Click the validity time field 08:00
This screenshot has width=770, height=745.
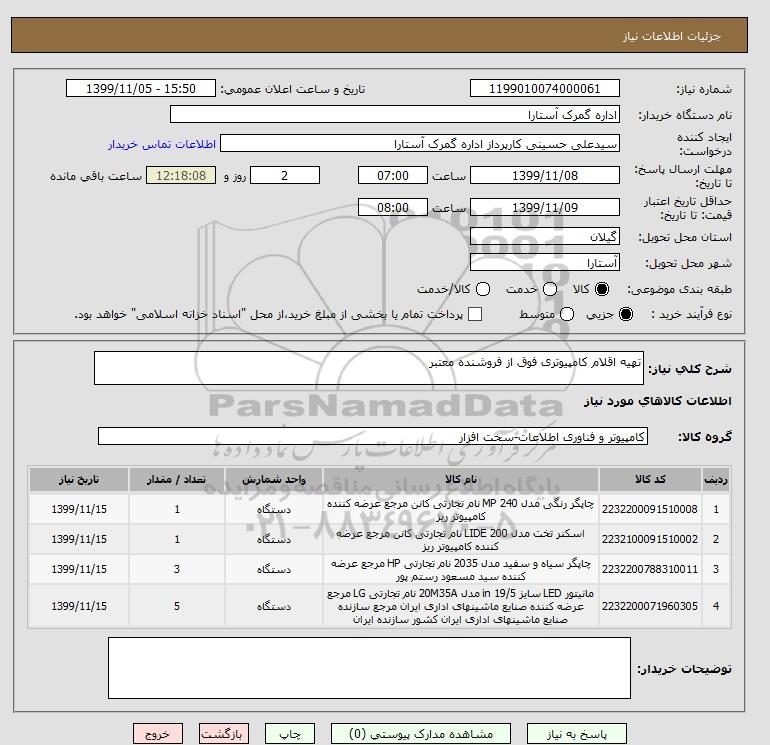393,207
